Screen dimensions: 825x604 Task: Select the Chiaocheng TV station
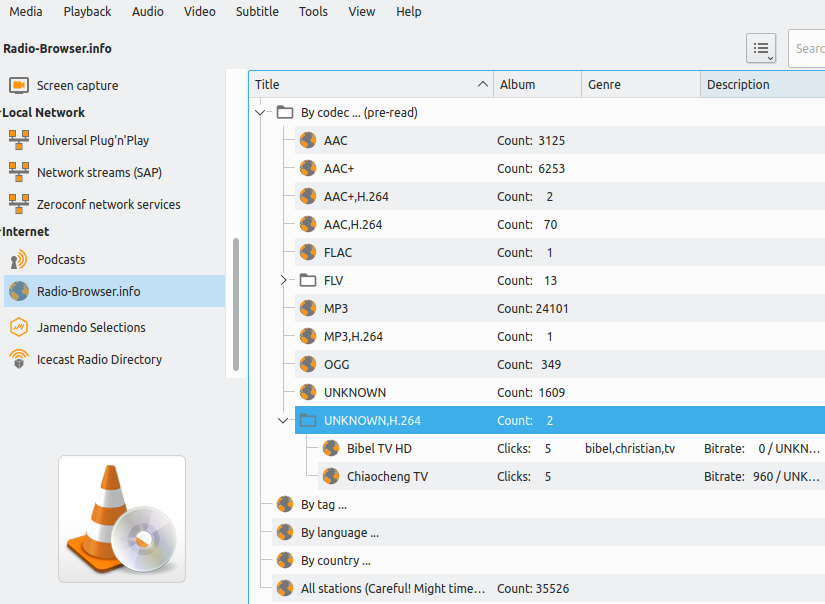point(571,476)
